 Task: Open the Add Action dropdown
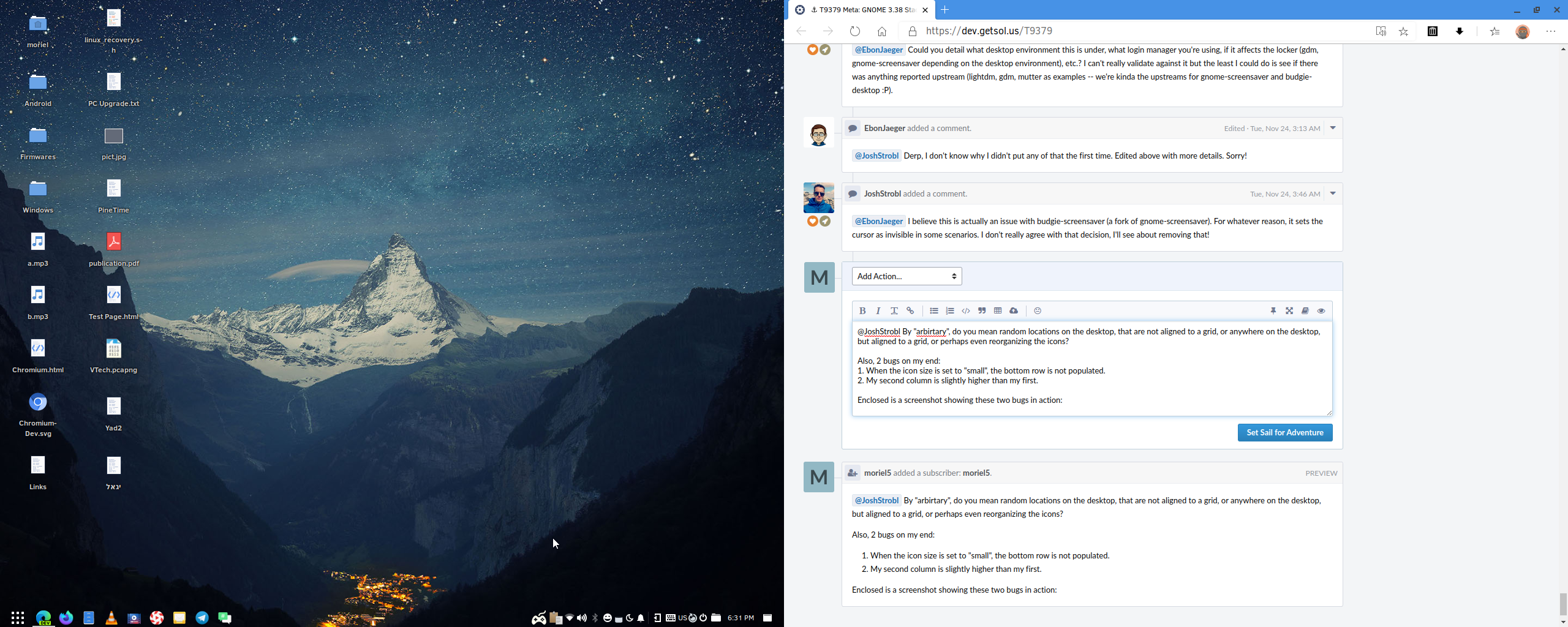(907, 276)
